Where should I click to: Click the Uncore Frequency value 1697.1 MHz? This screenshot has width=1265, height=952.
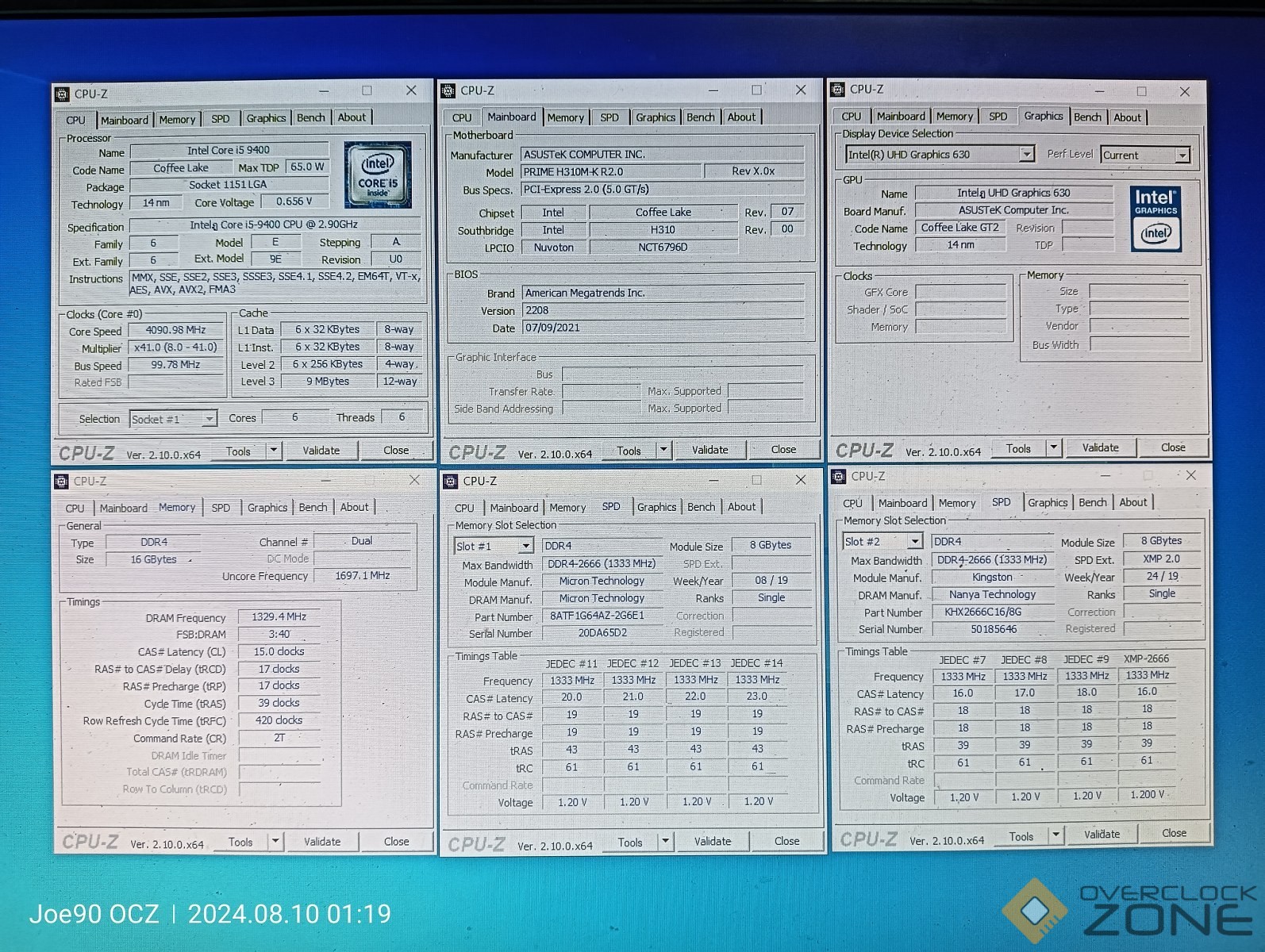tap(363, 576)
